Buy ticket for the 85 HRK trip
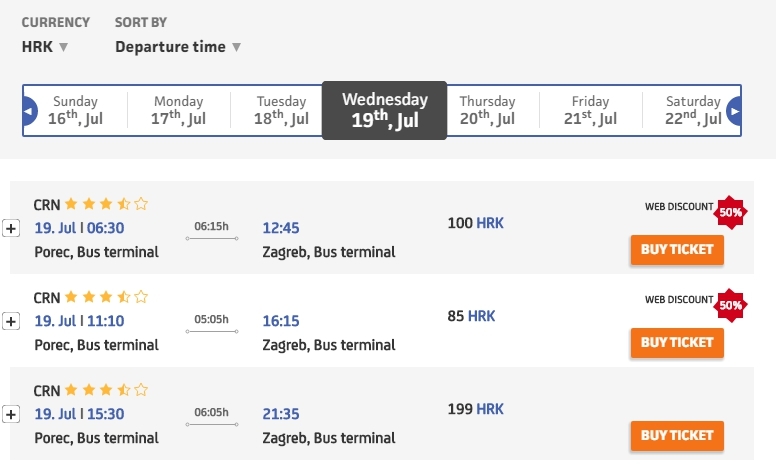 pos(676,343)
